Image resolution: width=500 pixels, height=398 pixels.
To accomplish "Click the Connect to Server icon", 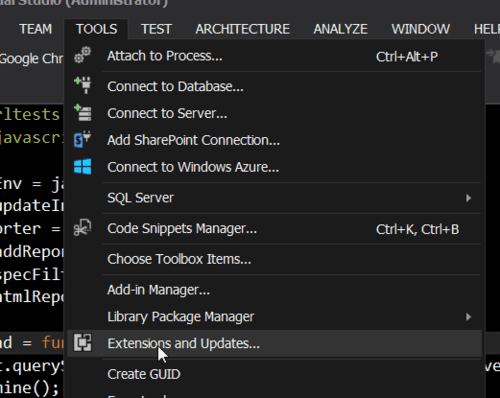I will pos(83,113).
